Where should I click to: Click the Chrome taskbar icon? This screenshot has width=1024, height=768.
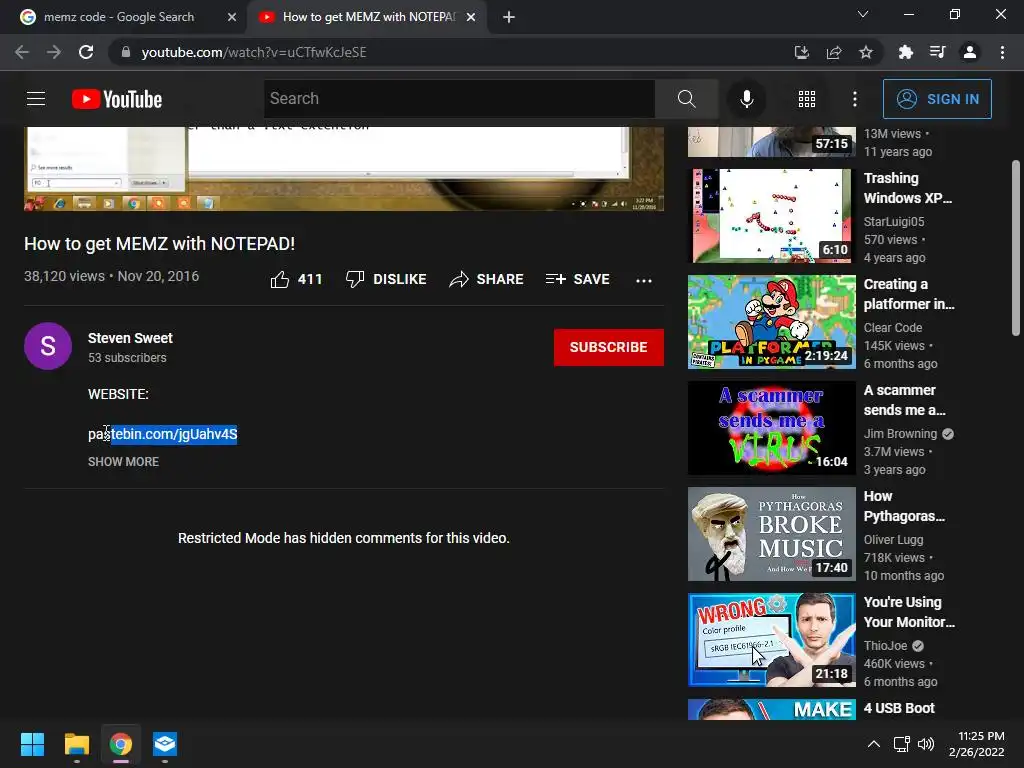pos(121,744)
